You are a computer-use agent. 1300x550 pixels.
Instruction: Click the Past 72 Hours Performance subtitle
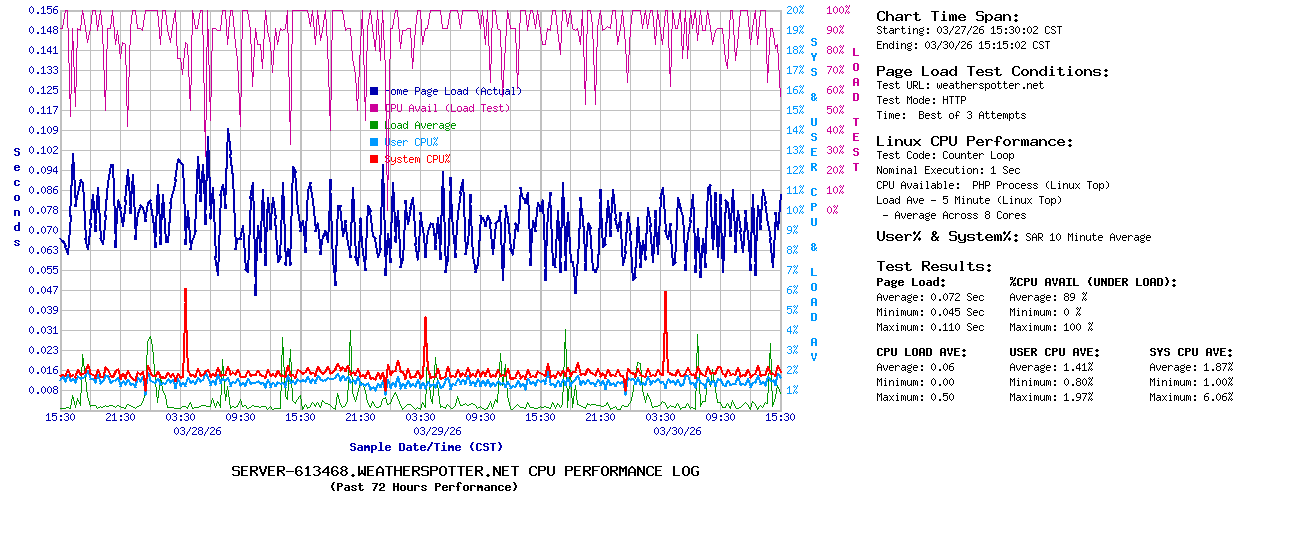(424, 487)
